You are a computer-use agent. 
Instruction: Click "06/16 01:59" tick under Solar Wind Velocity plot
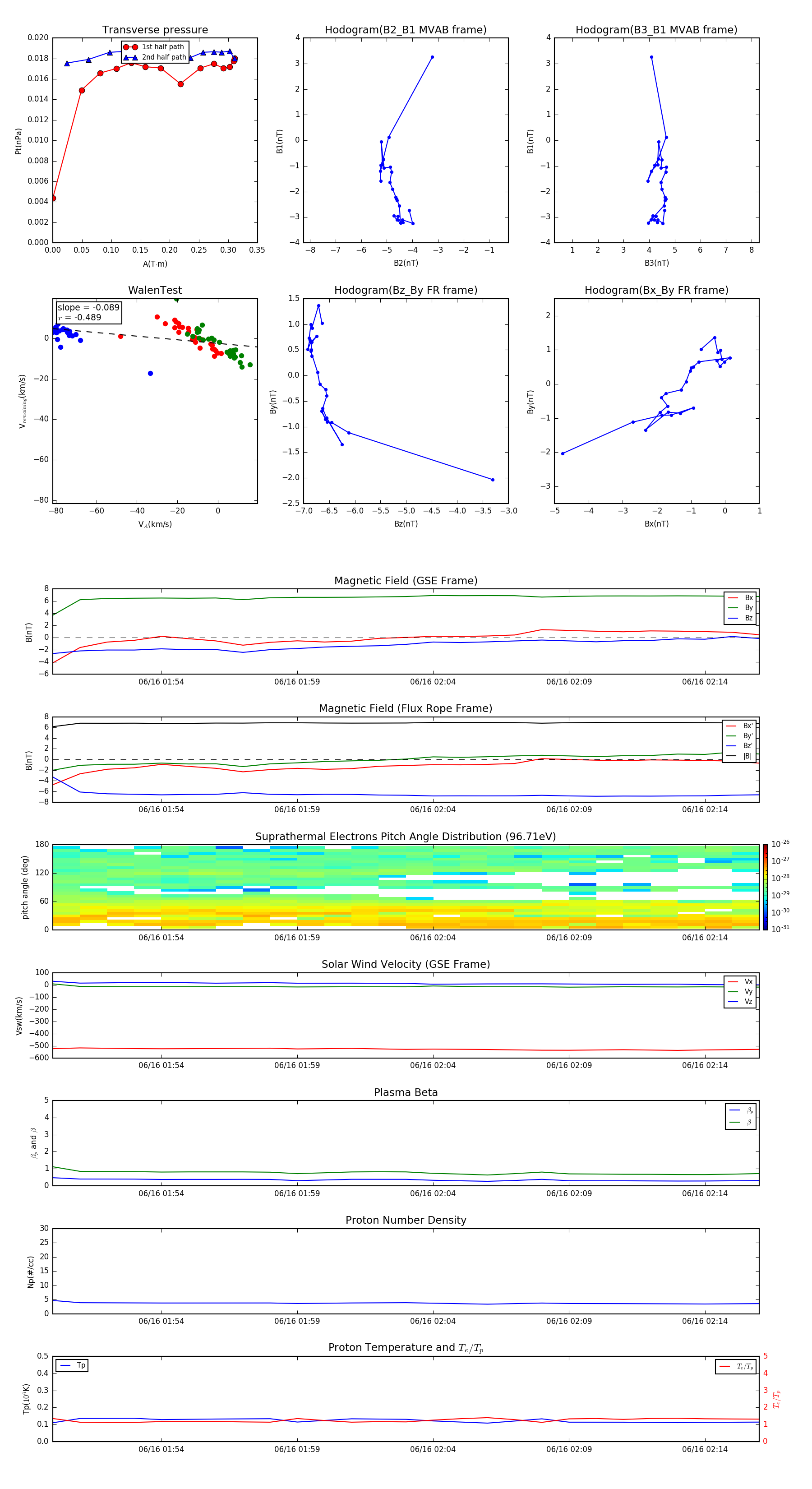[297, 1065]
